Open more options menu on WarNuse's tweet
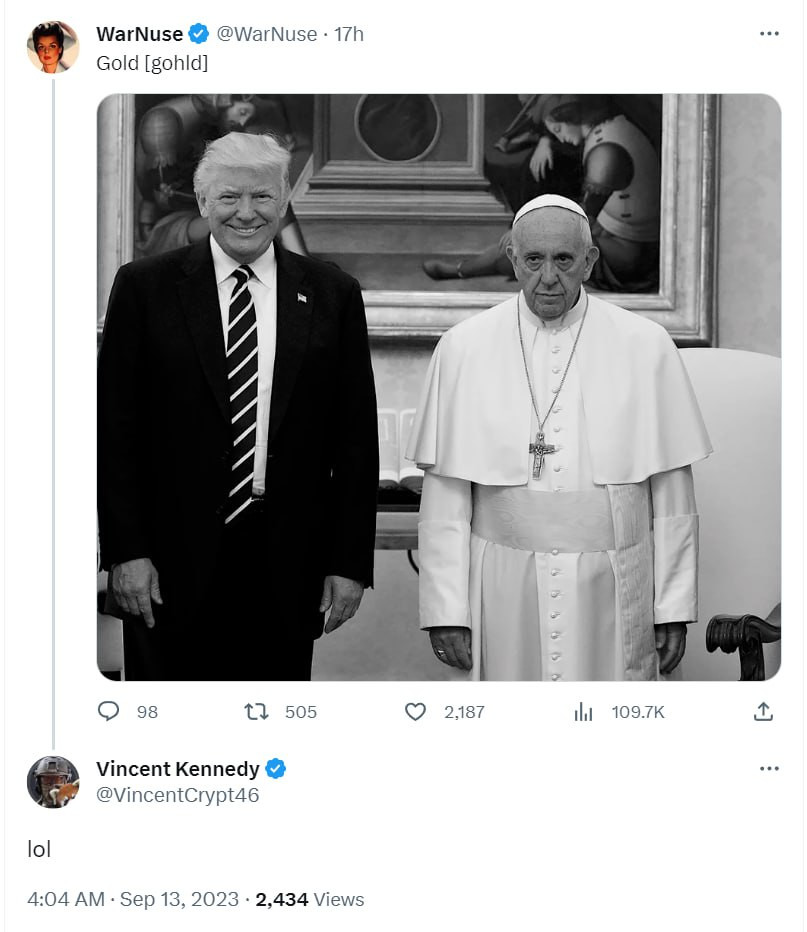The image size is (807, 932). tap(768, 34)
